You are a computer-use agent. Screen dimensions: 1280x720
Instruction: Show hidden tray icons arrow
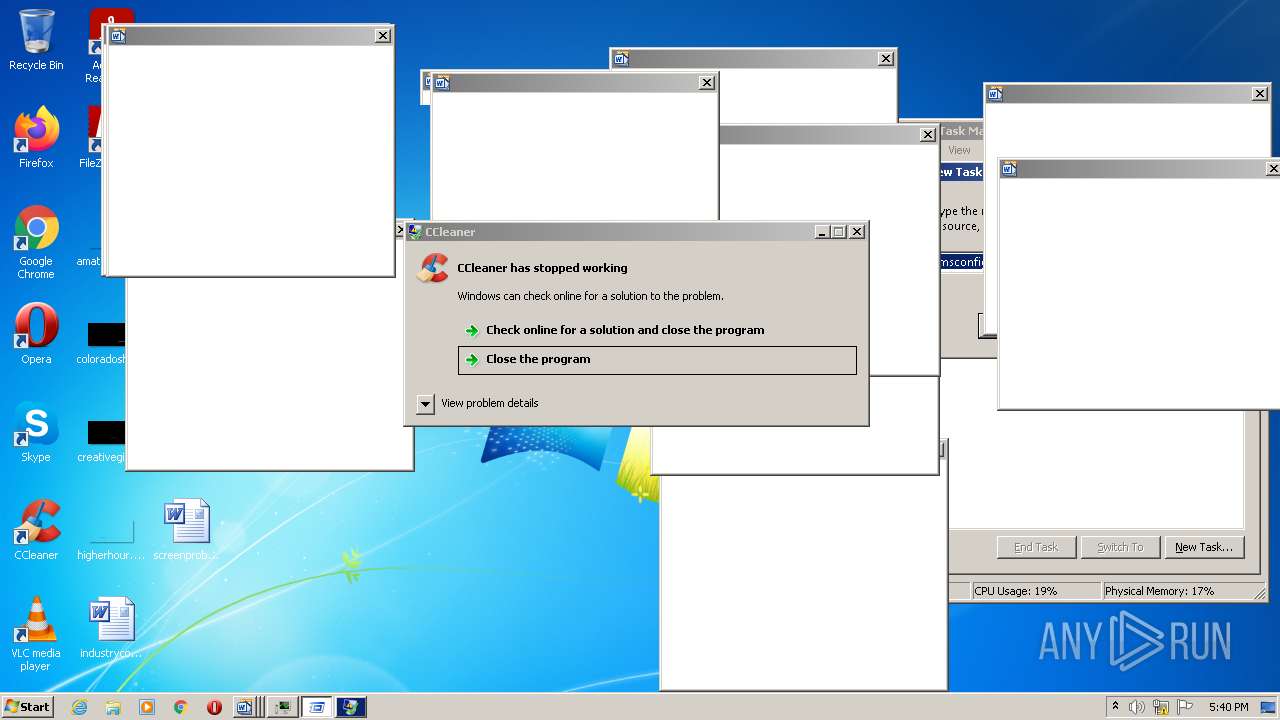(x=1115, y=707)
